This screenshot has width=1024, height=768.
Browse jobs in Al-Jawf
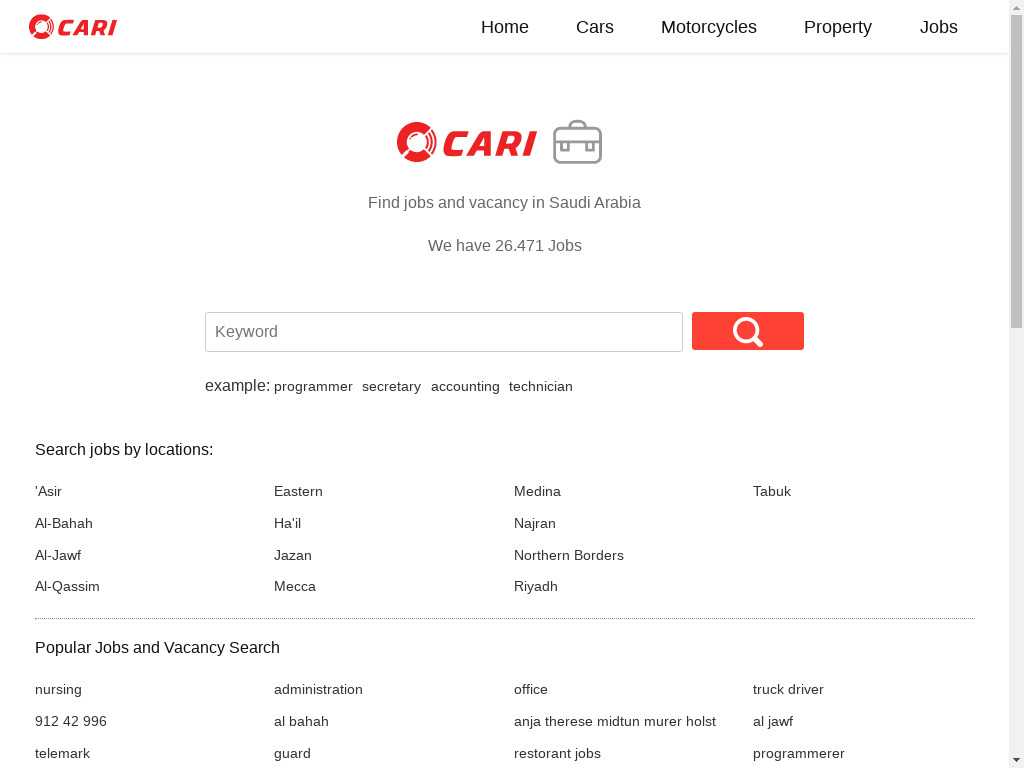(58, 555)
